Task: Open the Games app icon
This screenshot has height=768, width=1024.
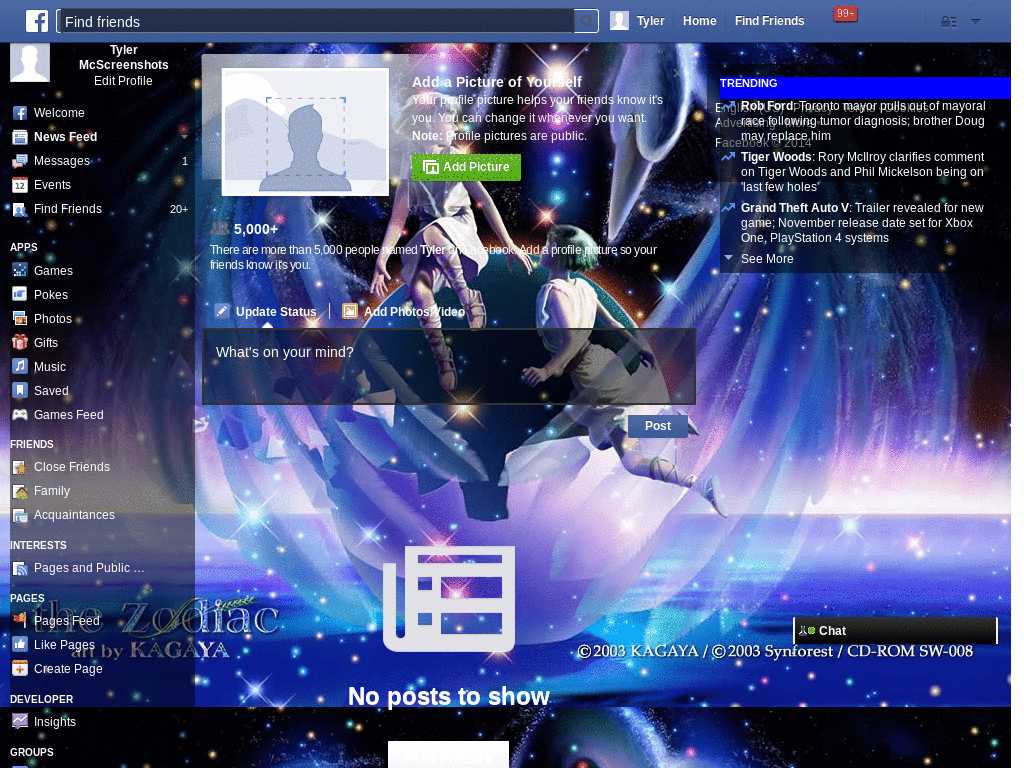Action: pos(20,270)
